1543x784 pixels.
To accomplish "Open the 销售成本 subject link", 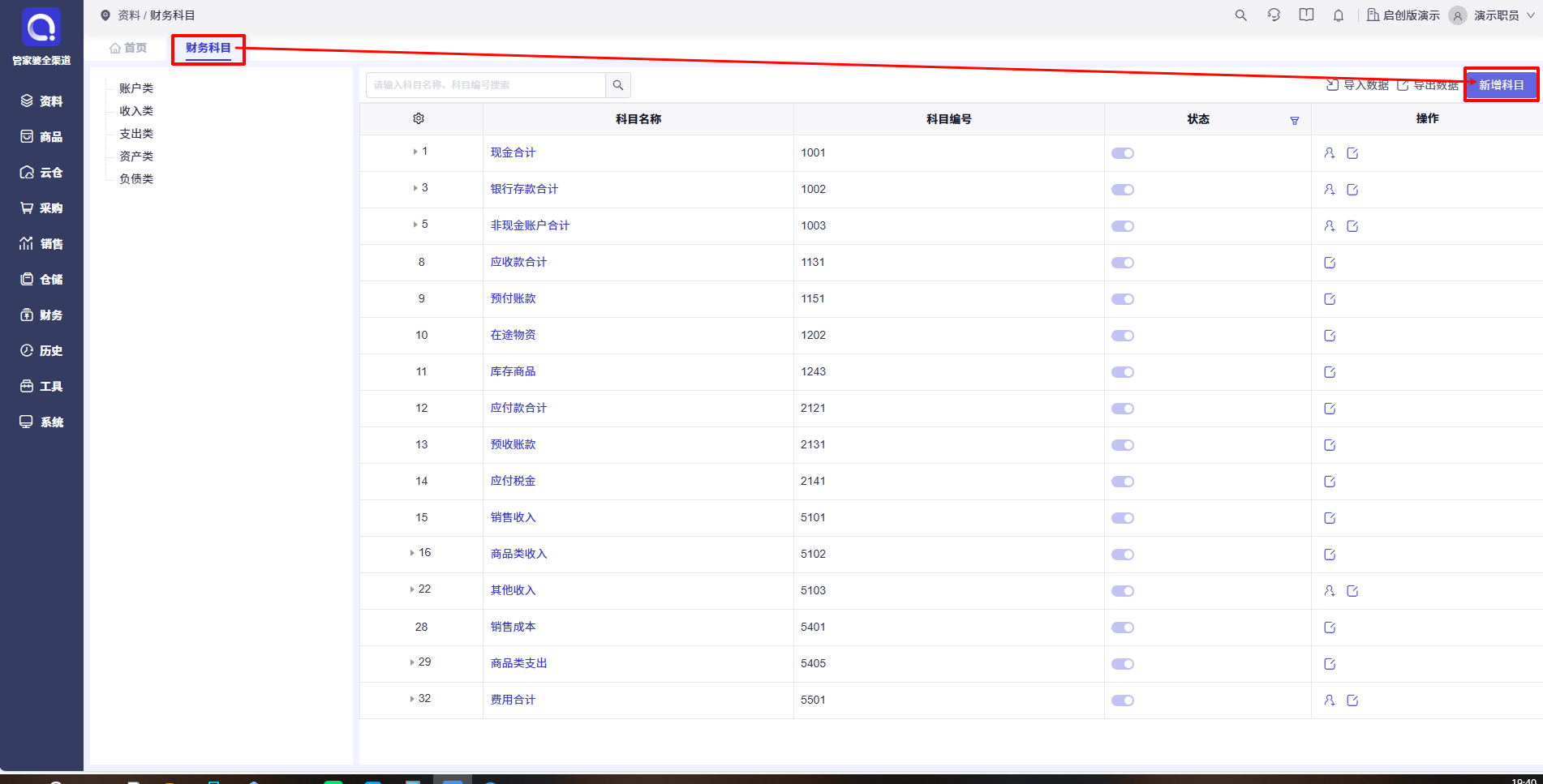I will click(x=513, y=627).
